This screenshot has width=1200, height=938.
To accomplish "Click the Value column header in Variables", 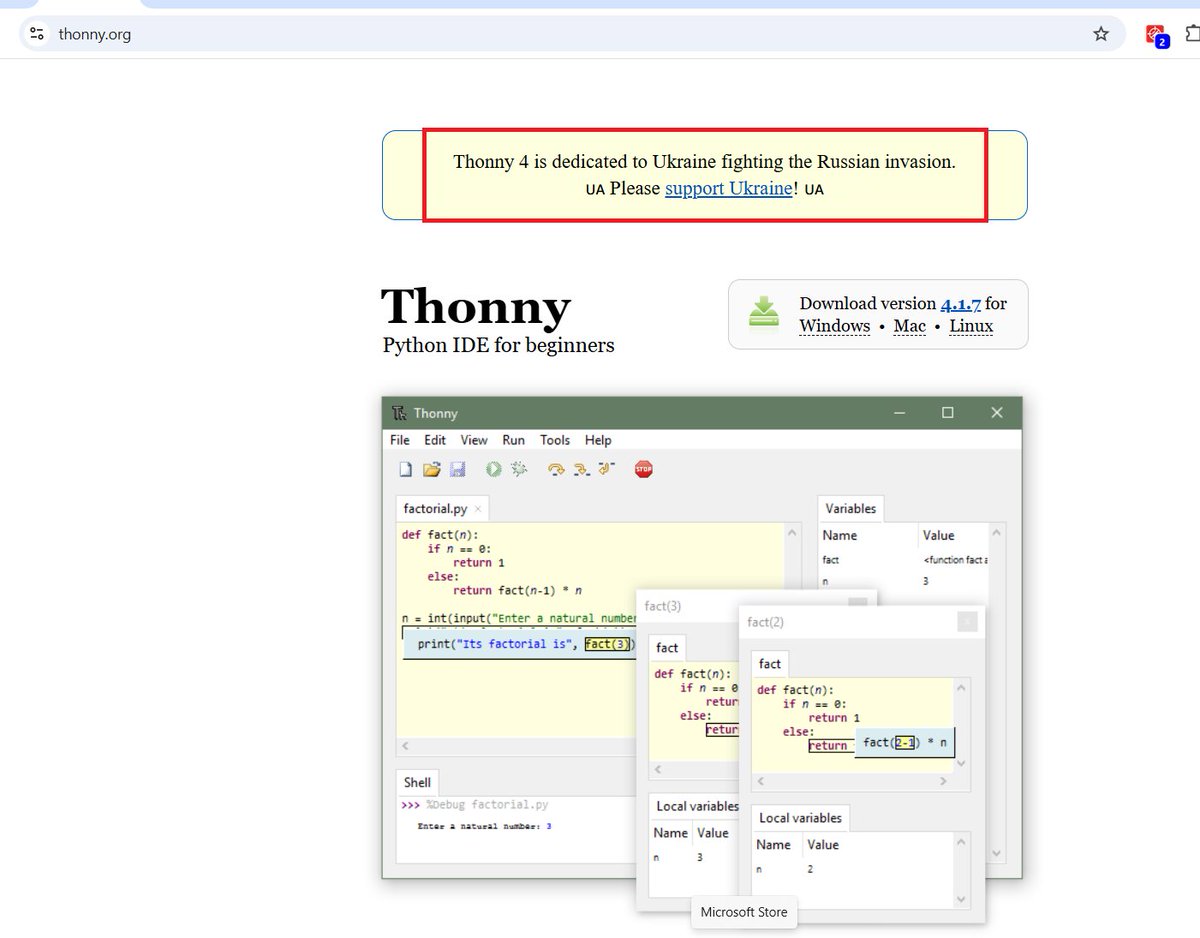I will [939, 536].
